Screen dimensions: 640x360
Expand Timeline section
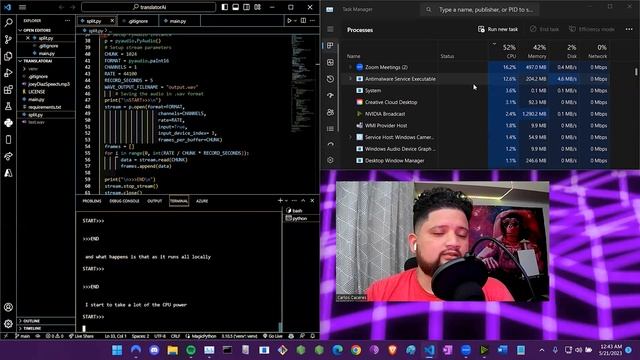point(46,328)
